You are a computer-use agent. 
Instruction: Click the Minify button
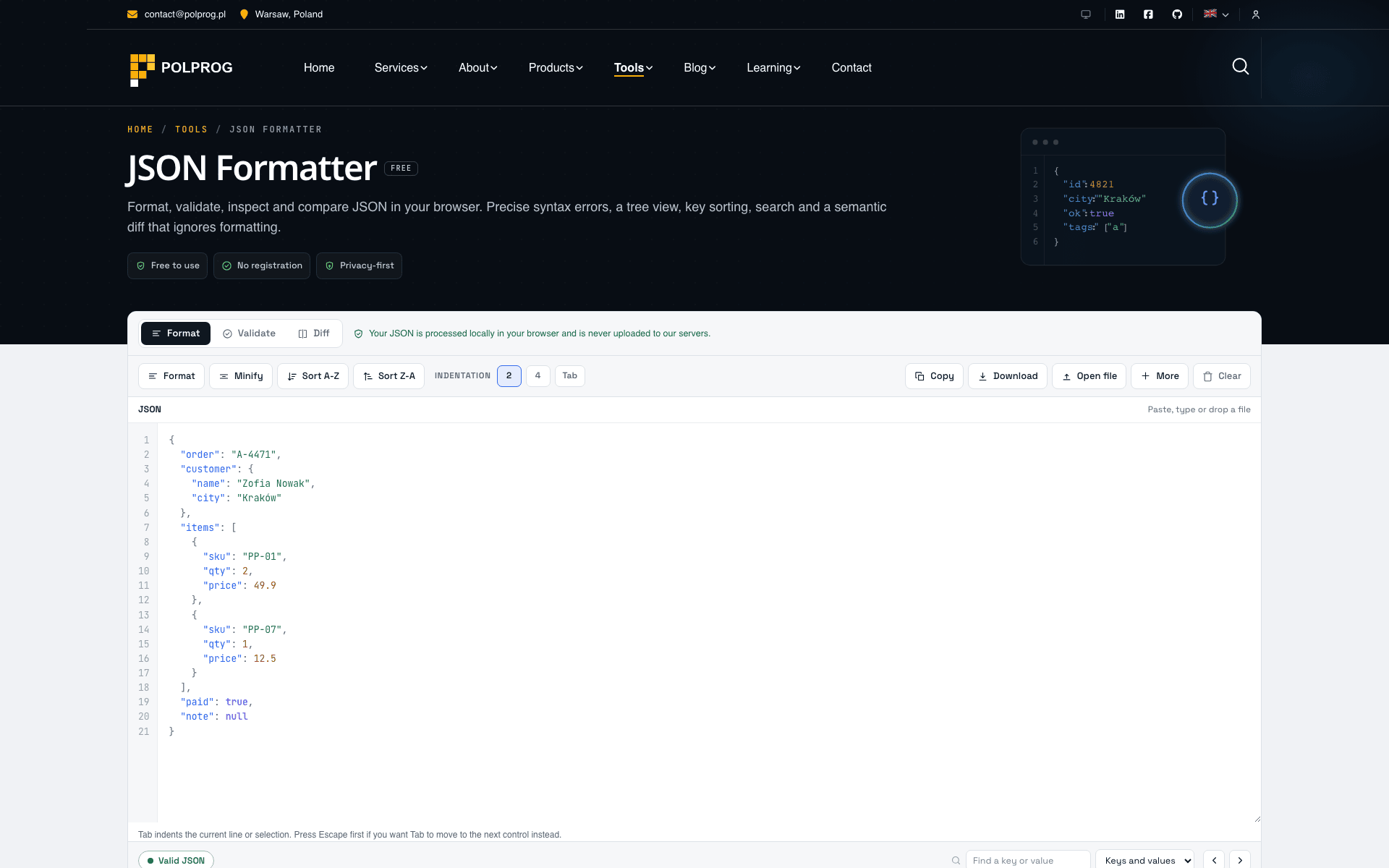tap(241, 376)
